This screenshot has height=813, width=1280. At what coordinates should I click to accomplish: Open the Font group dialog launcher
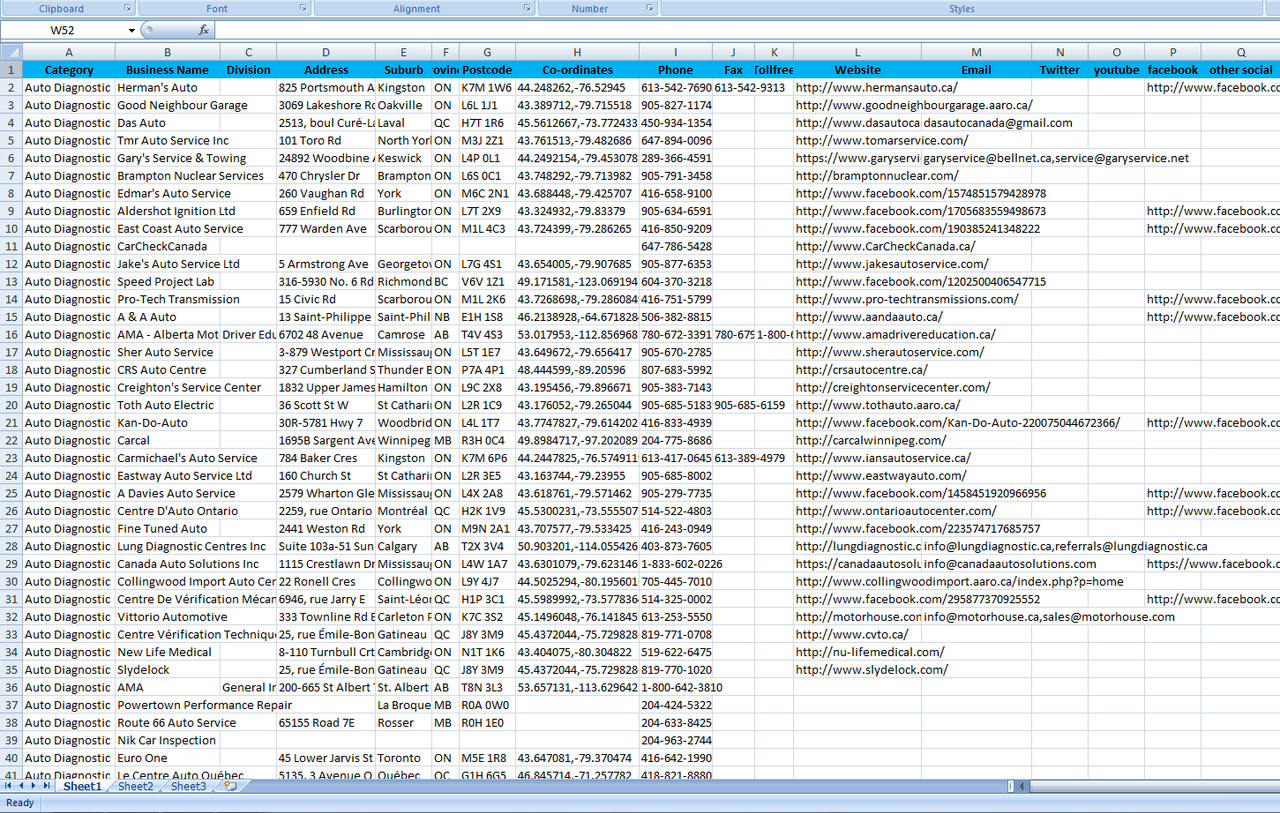(x=303, y=8)
